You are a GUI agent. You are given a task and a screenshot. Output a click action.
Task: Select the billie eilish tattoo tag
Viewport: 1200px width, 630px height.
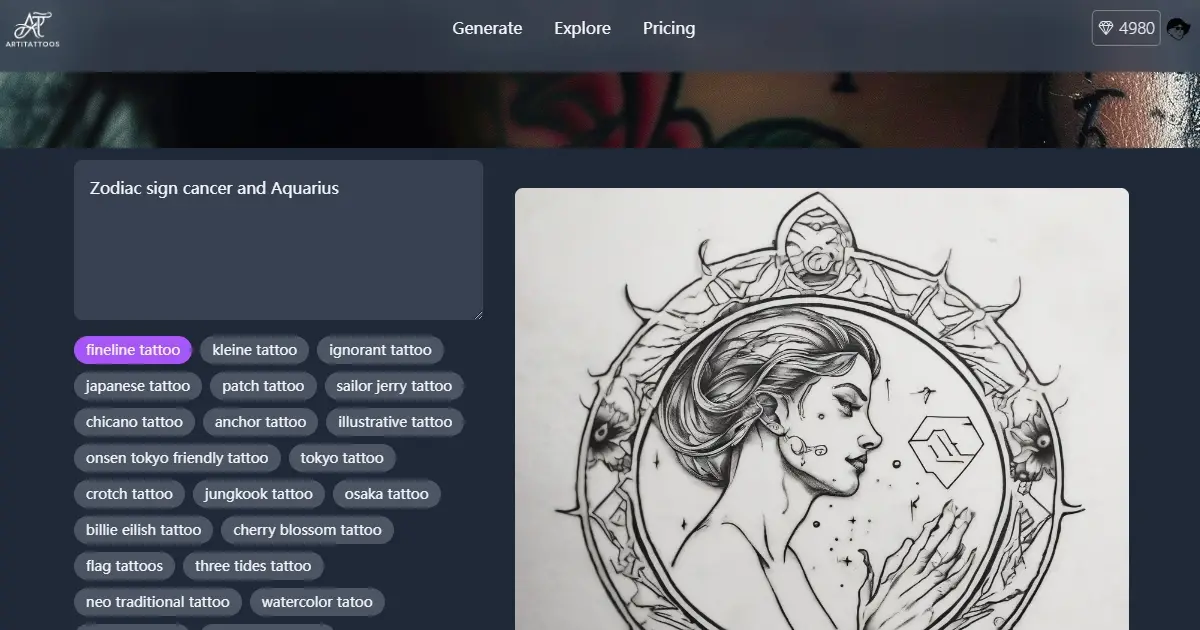143,530
